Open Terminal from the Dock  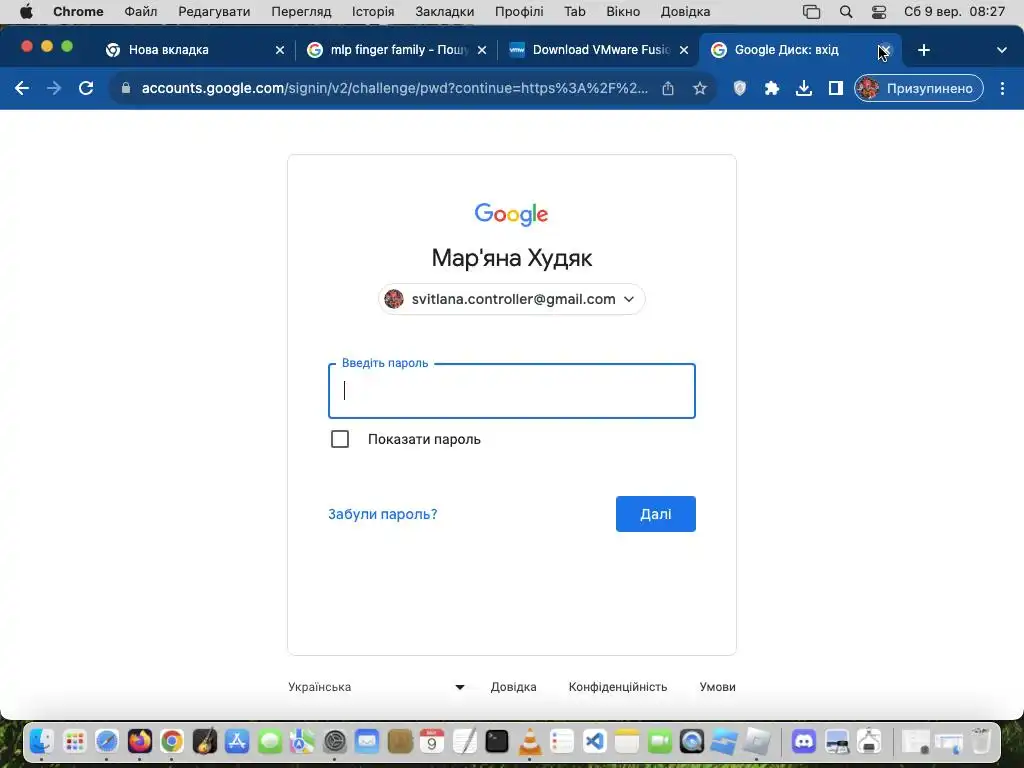point(497,742)
